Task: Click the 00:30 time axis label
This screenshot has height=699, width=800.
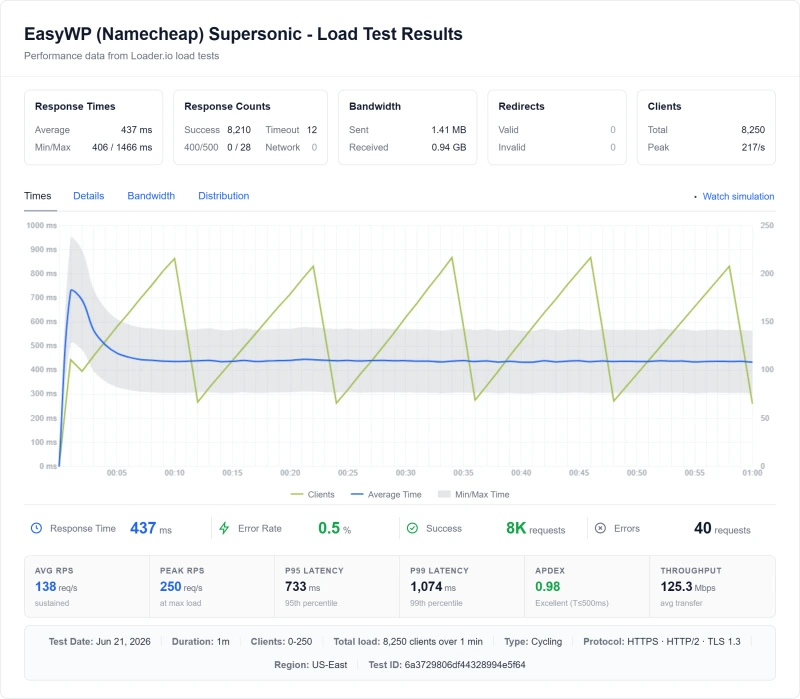Action: click(406, 473)
